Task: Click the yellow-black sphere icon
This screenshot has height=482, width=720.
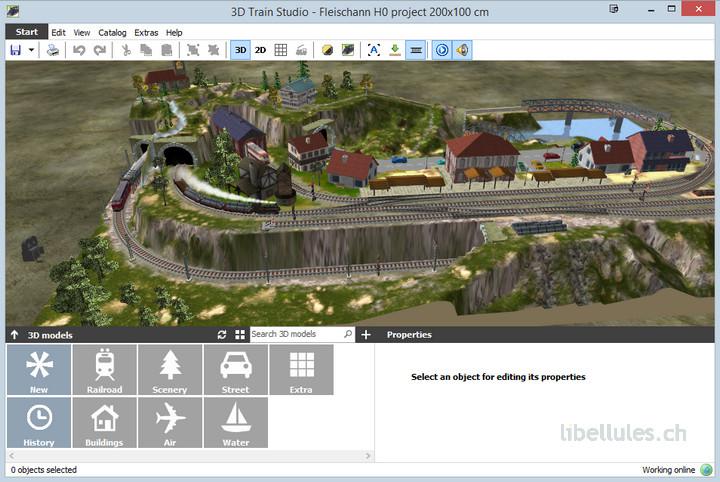Action: tap(327, 50)
